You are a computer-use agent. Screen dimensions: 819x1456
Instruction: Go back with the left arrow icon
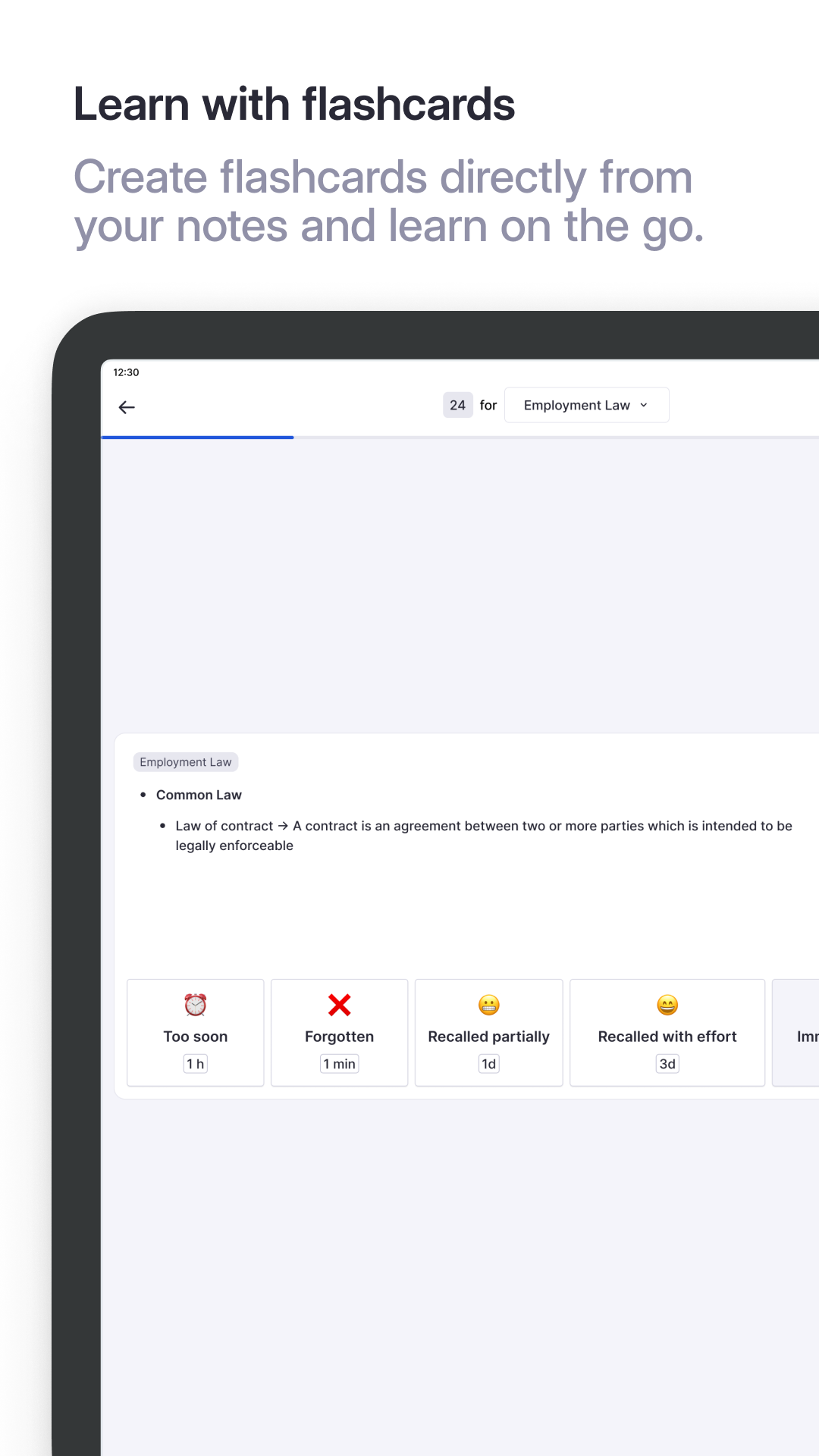click(x=127, y=407)
